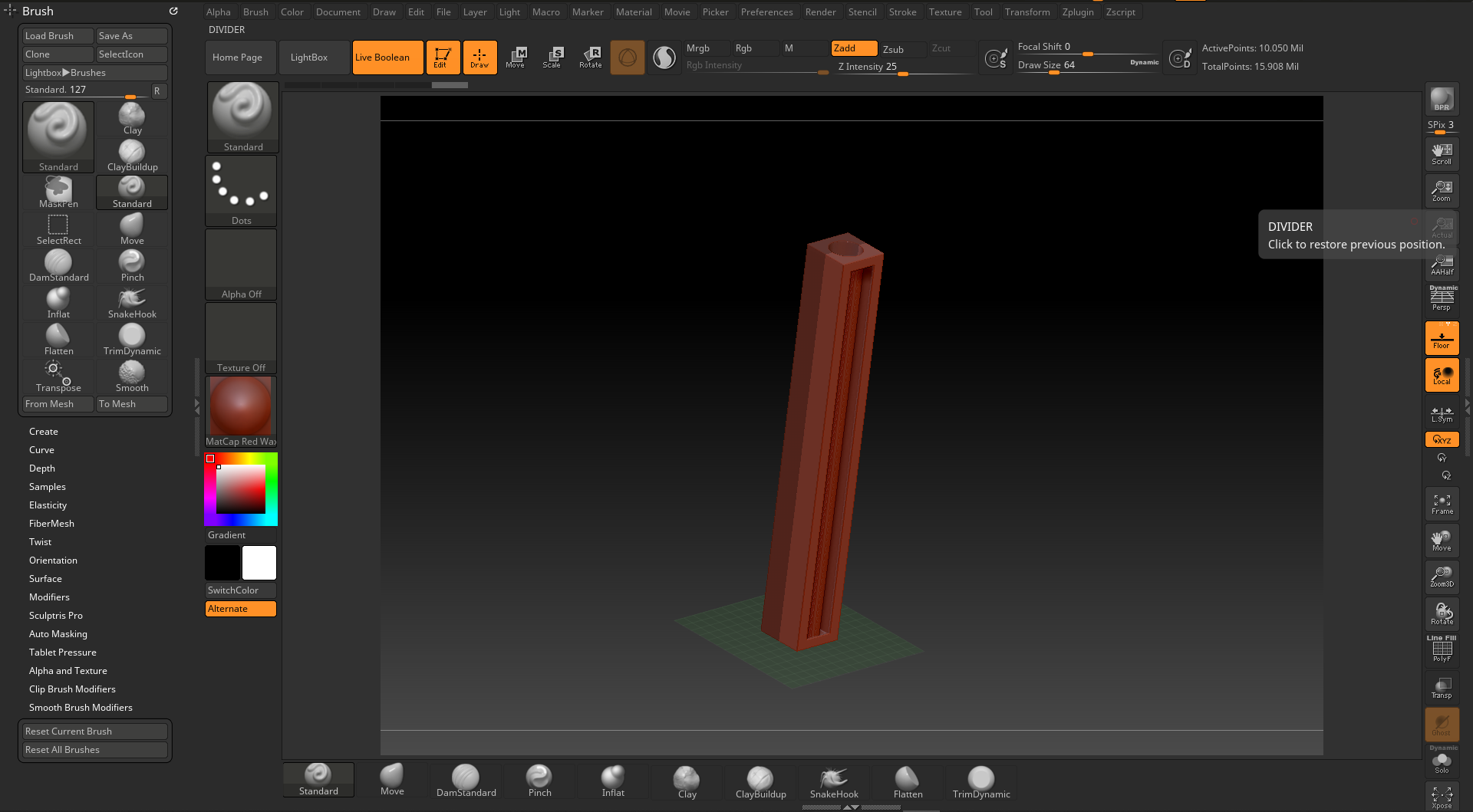The image size is (1473, 812).
Task: Expand the Auto Masking section
Action: (58, 634)
